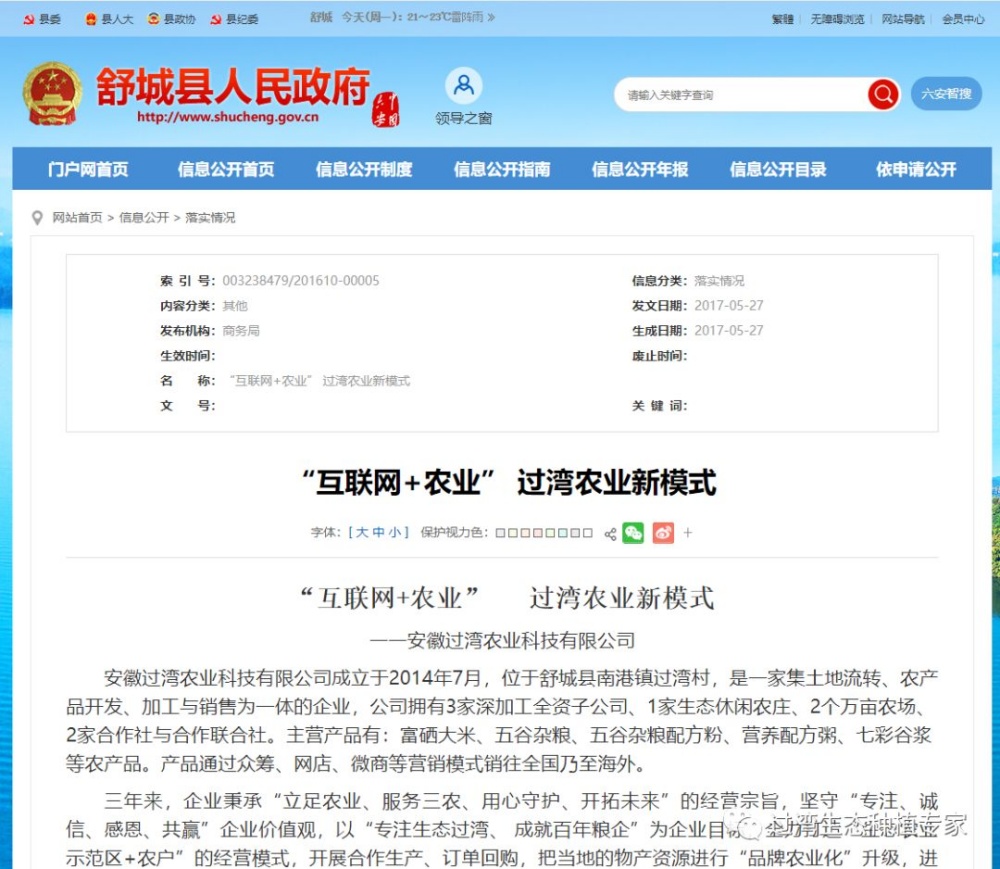Viewport: 1000px width, 869px height.
Task: Open the 门户网首页 menu item
Action: click(86, 169)
